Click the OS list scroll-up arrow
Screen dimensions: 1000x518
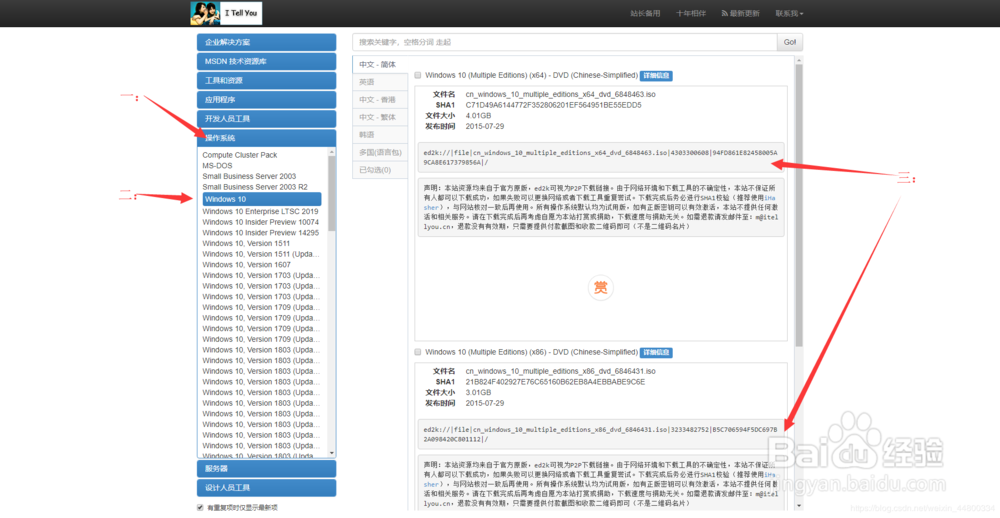click(x=331, y=152)
